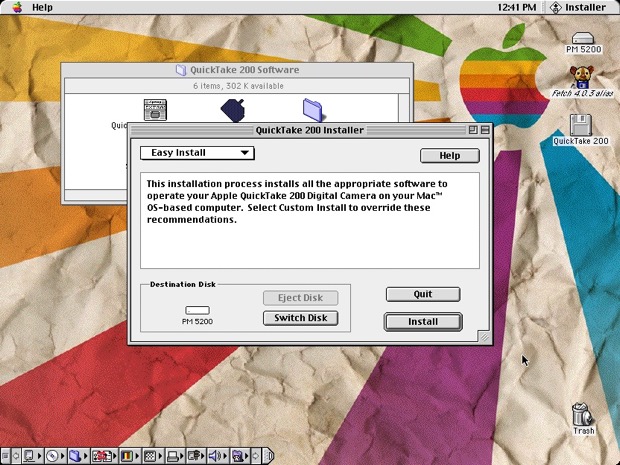Open the File Sharing folder Control Strip module
This screenshot has height=465, width=620.
[78, 456]
